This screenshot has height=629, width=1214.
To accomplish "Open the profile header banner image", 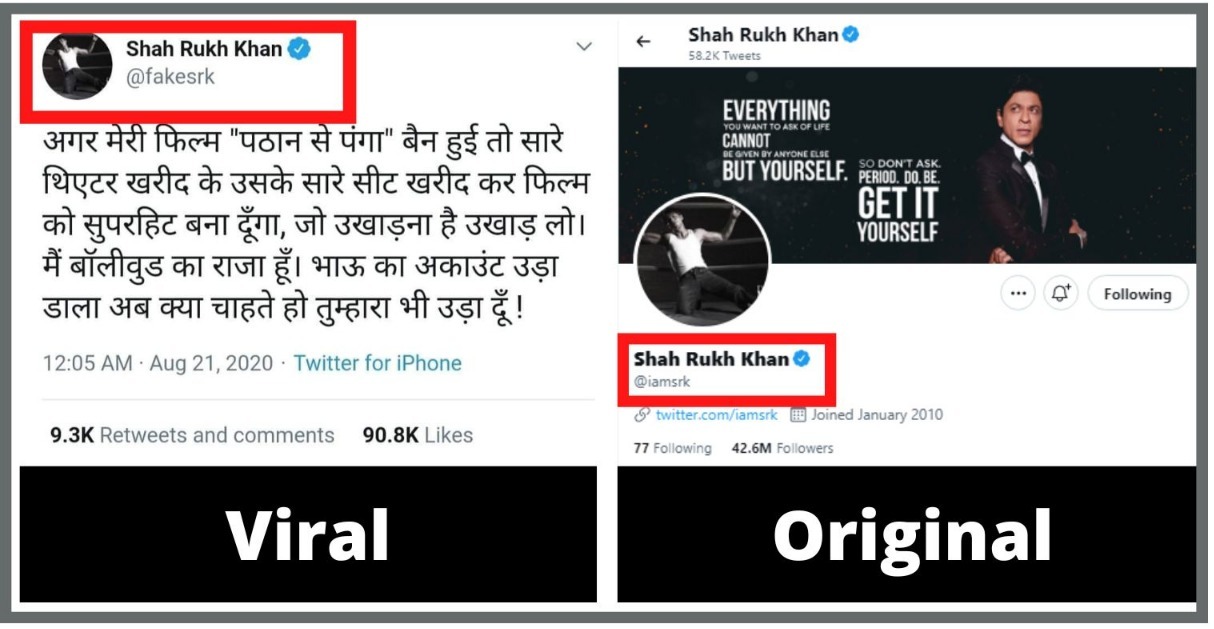I will (x=906, y=166).
